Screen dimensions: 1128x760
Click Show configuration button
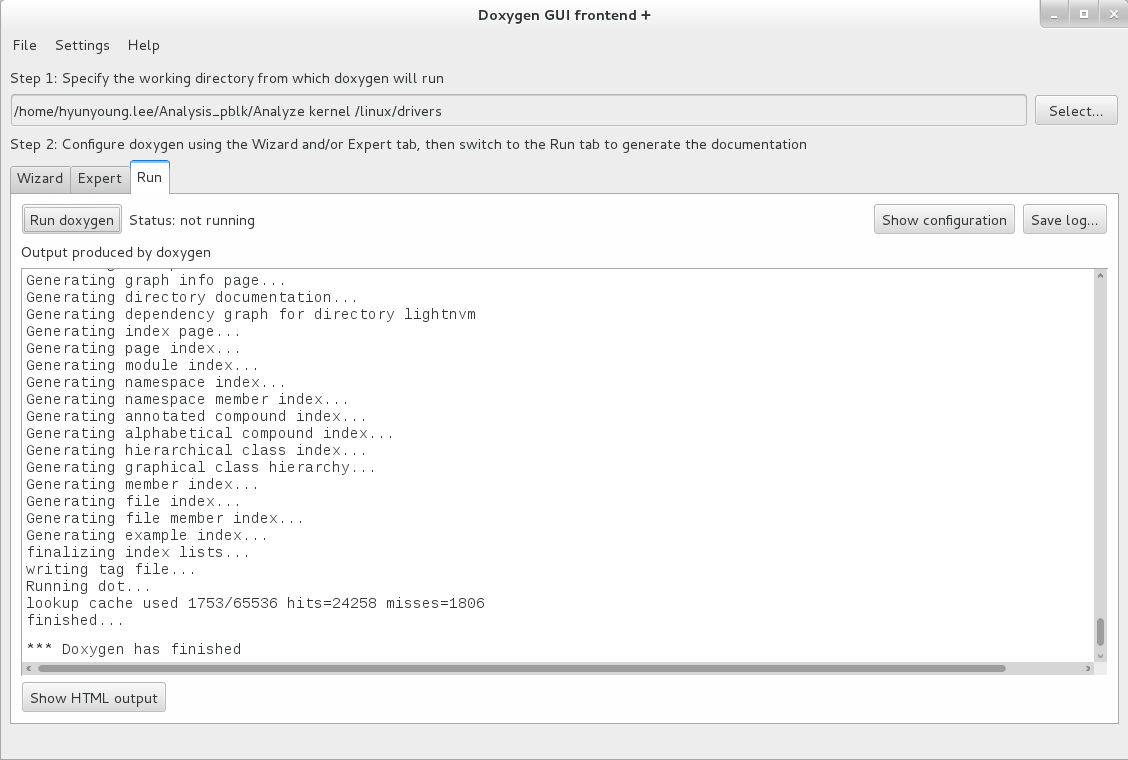point(944,220)
